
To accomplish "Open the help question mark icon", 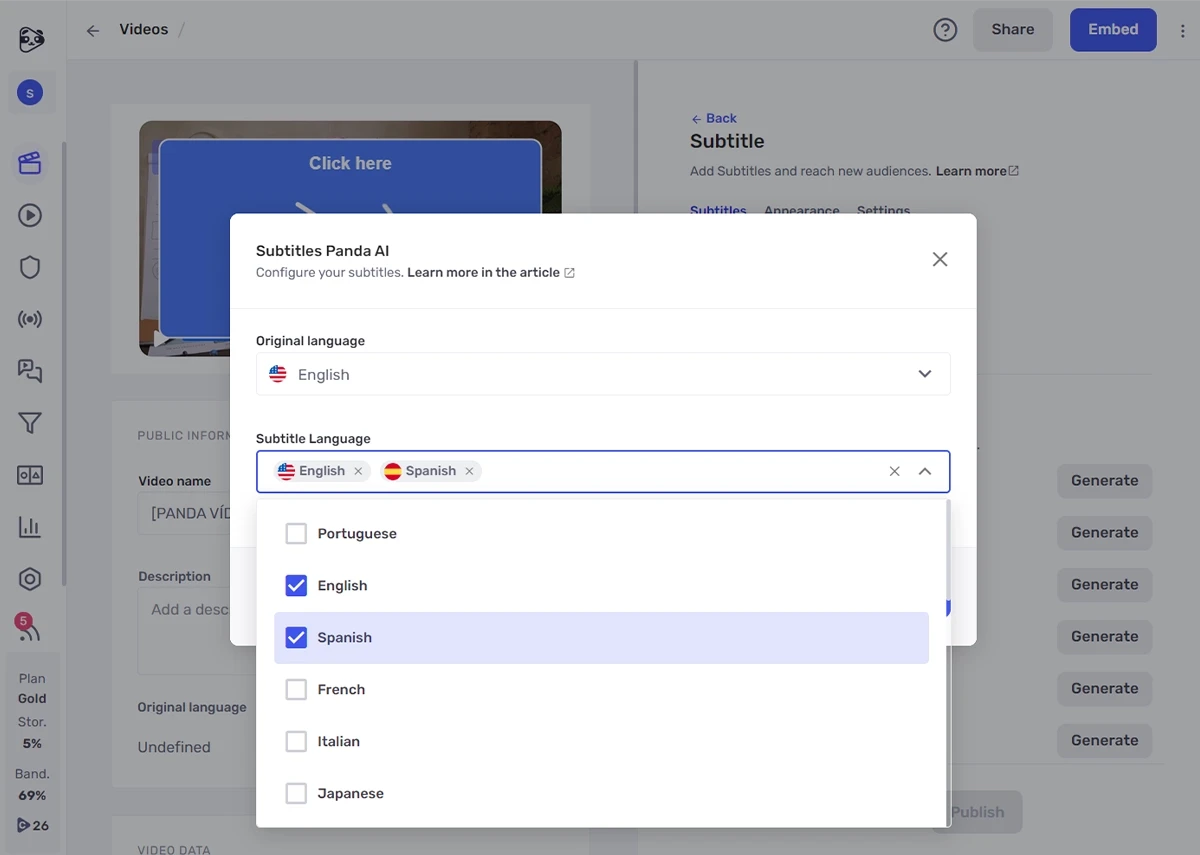I will pyautogui.click(x=945, y=30).
